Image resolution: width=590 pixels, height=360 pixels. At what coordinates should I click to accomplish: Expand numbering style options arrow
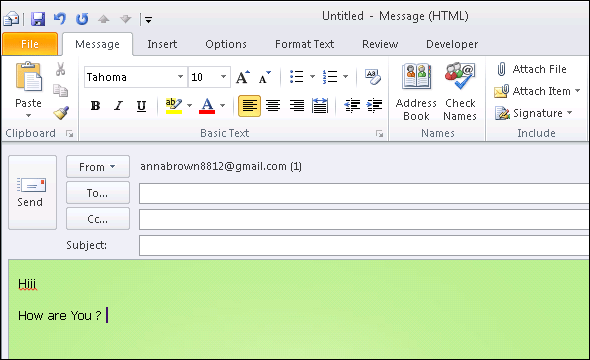click(345, 77)
